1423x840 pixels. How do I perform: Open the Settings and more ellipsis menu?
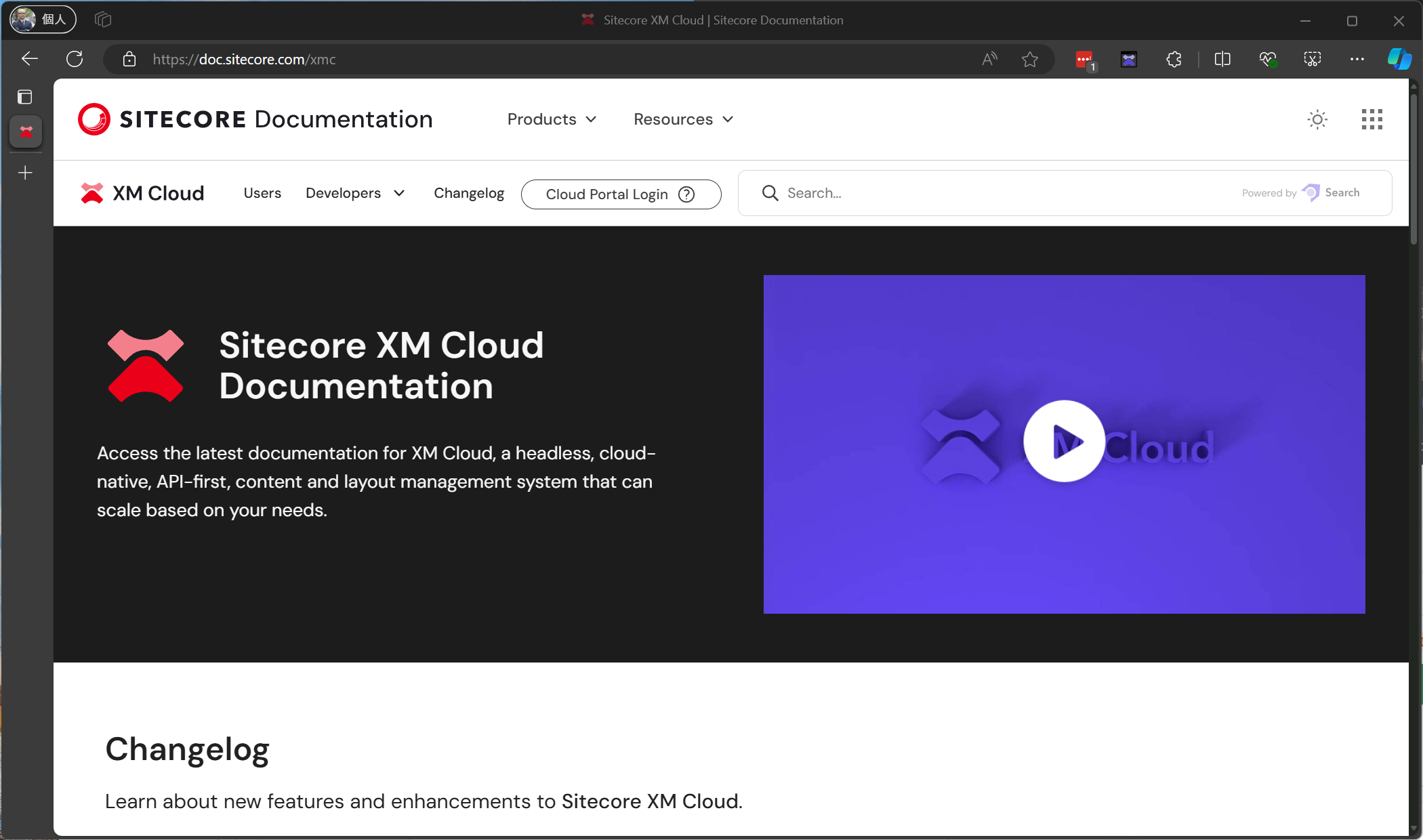(x=1357, y=59)
